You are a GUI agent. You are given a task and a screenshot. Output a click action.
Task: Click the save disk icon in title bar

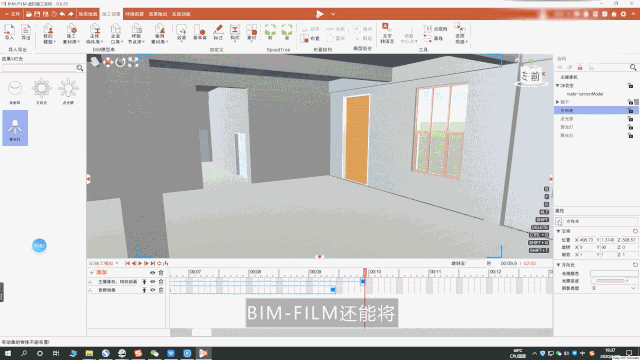pos(37,14)
